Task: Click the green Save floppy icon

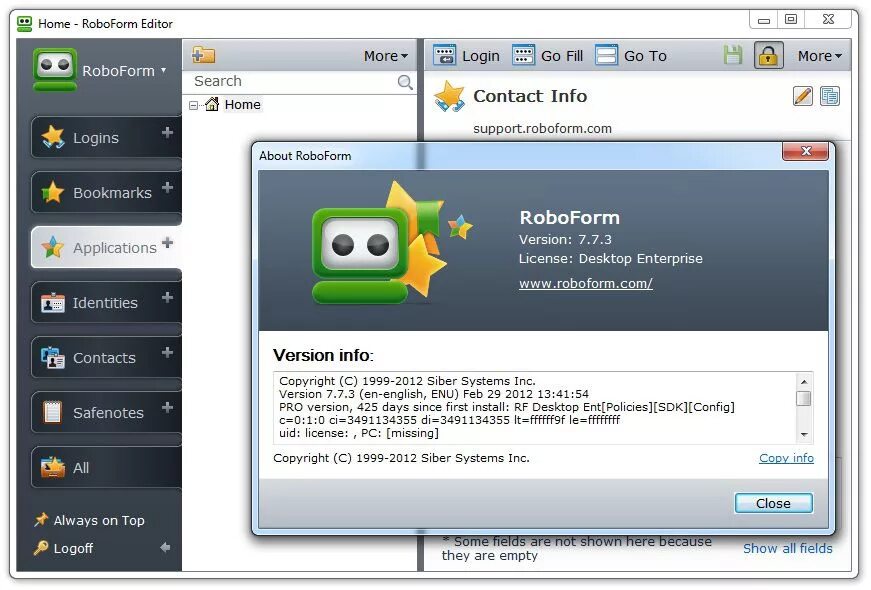Action: pyautogui.click(x=733, y=55)
